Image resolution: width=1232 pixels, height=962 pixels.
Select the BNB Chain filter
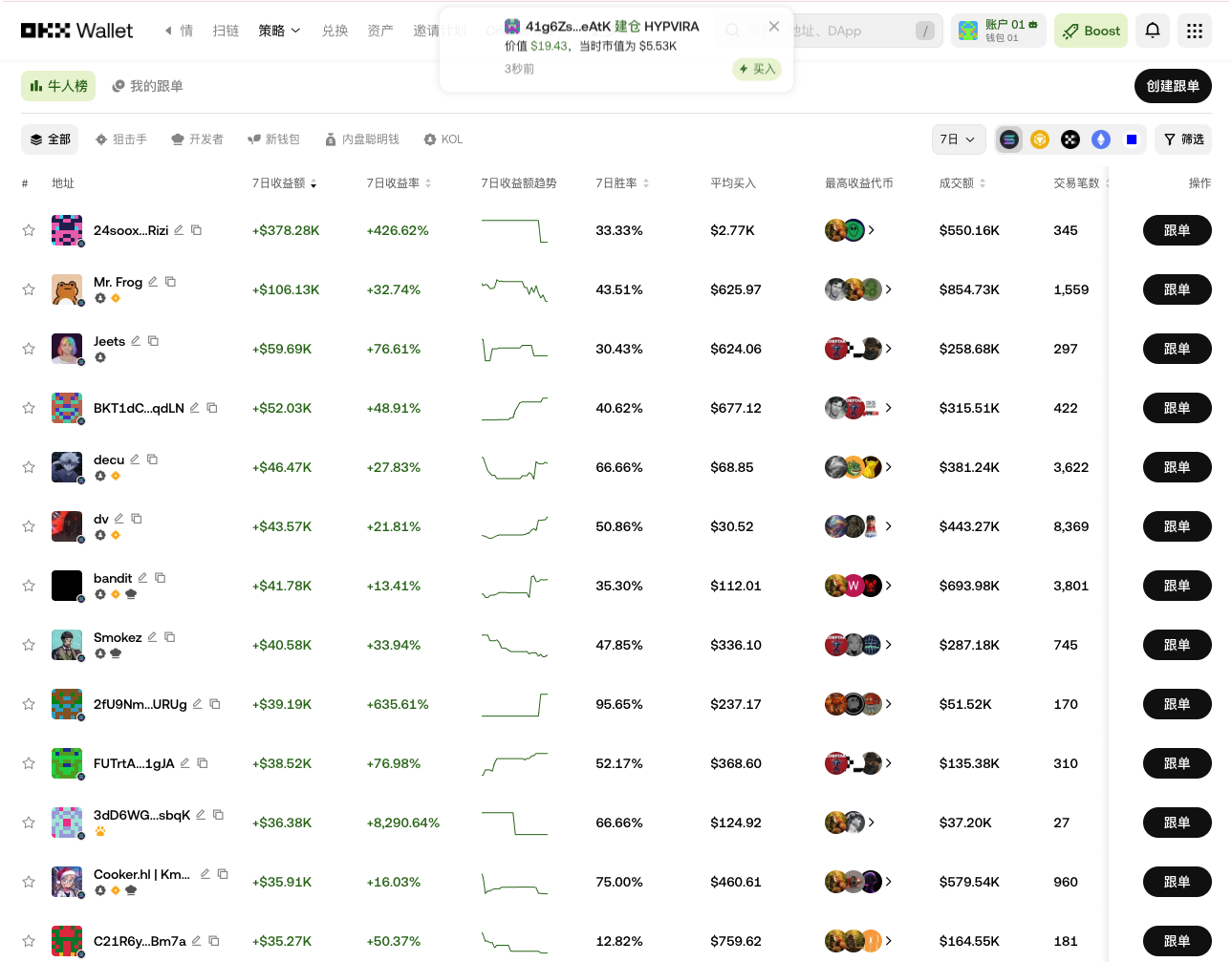pos(1039,139)
